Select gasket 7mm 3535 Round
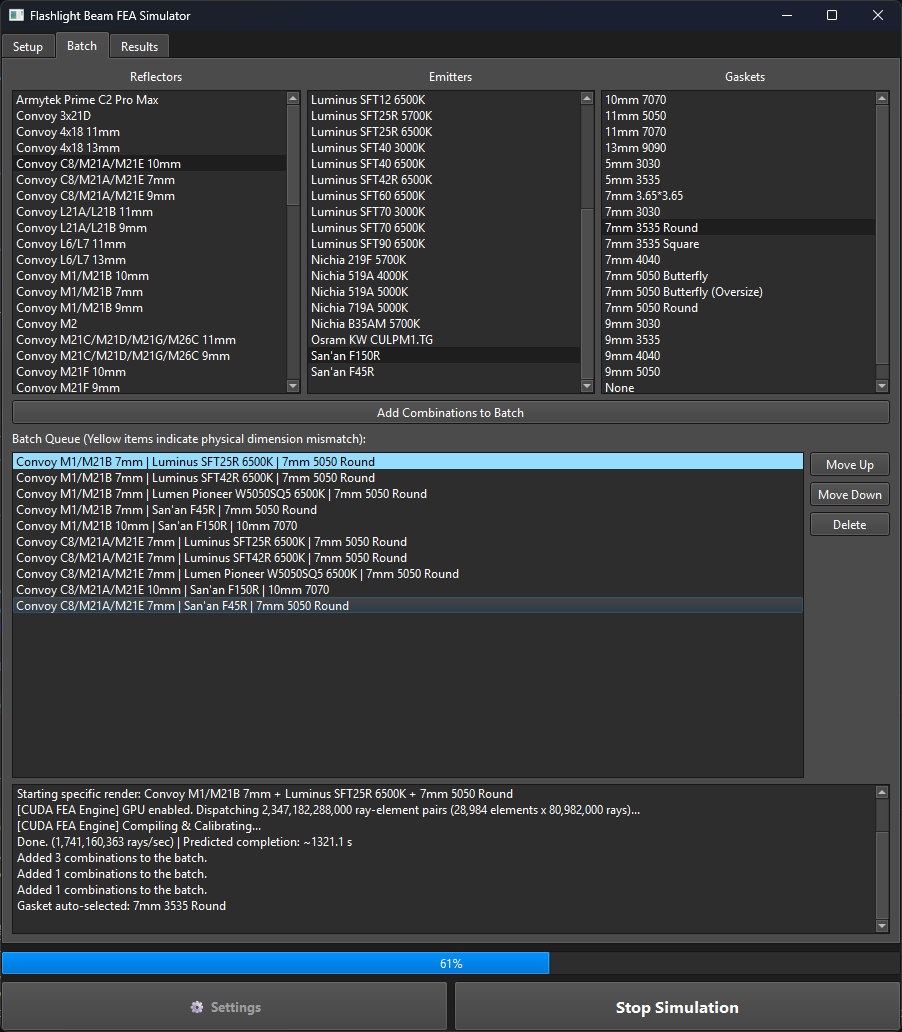Image resolution: width=902 pixels, height=1032 pixels. pos(739,228)
